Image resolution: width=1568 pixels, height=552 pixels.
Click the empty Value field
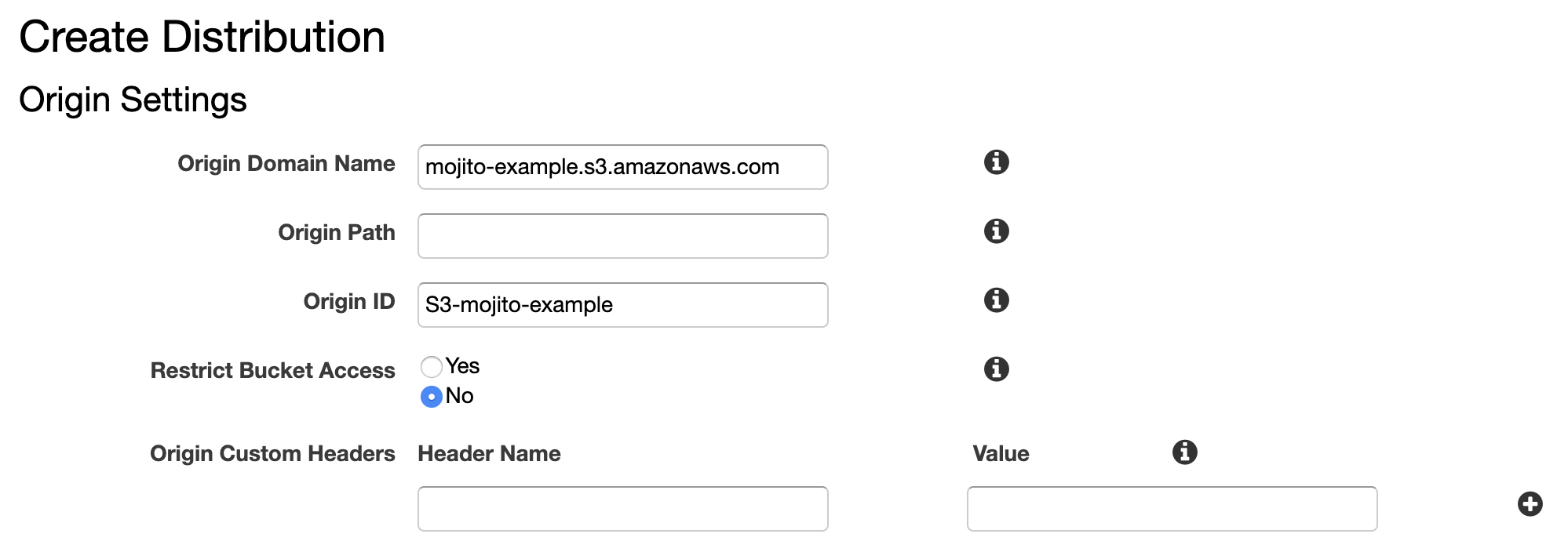click(x=1172, y=508)
